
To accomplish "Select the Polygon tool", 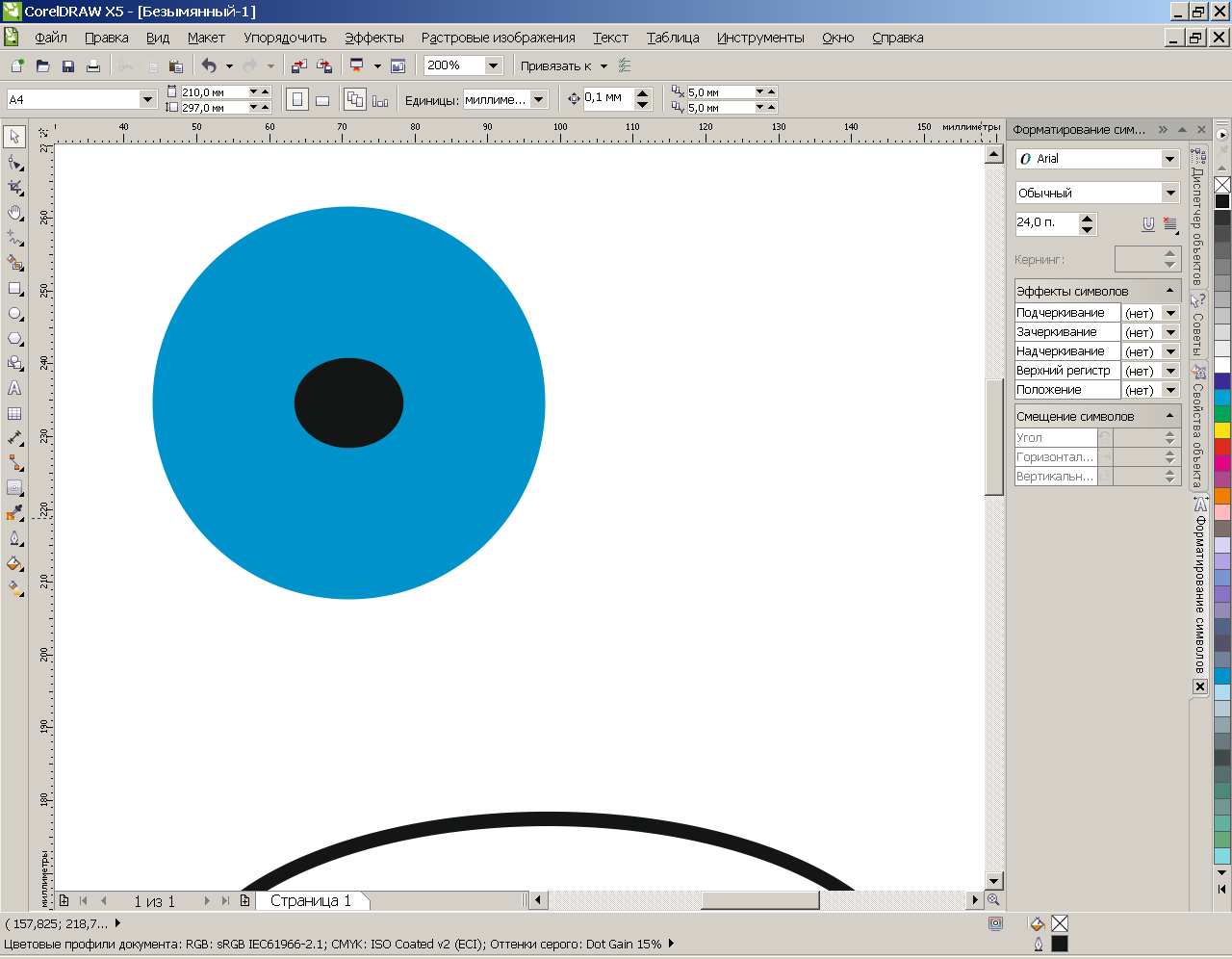I will [14, 339].
